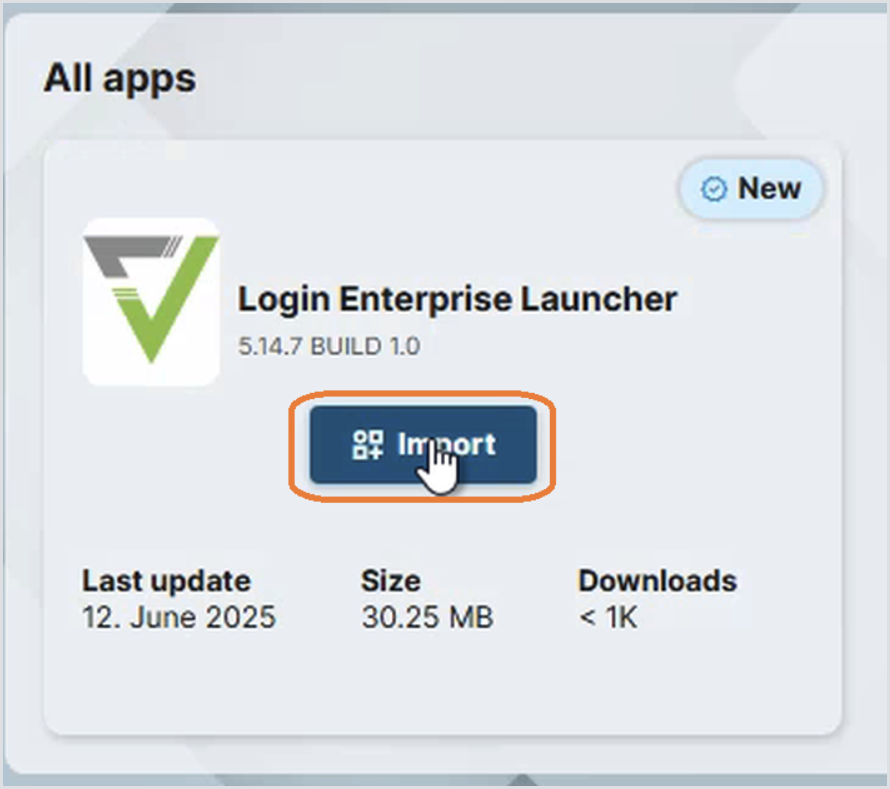
Task: Select the date 12. June 2025
Action: click(179, 617)
